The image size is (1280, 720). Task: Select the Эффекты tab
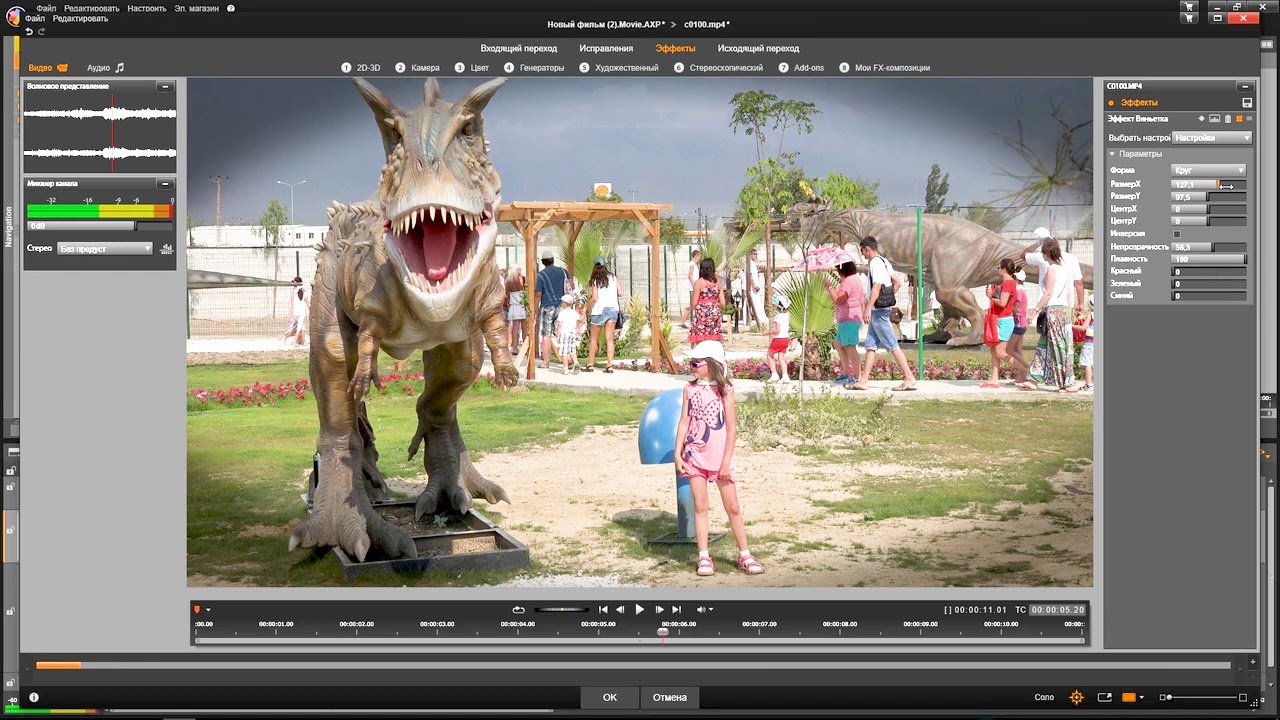pyautogui.click(x=676, y=48)
